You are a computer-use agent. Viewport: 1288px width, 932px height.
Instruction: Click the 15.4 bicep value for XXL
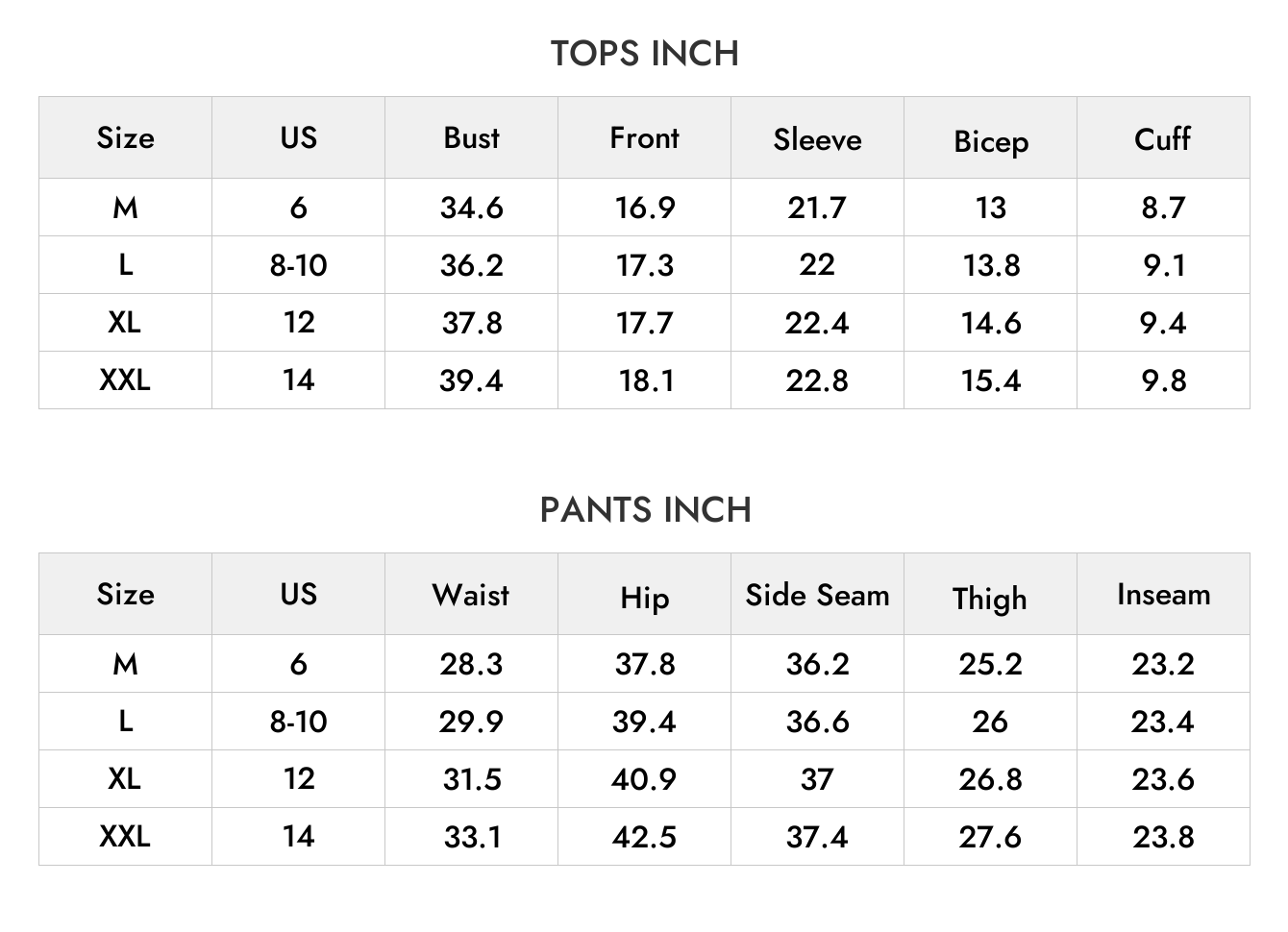[x=990, y=380]
